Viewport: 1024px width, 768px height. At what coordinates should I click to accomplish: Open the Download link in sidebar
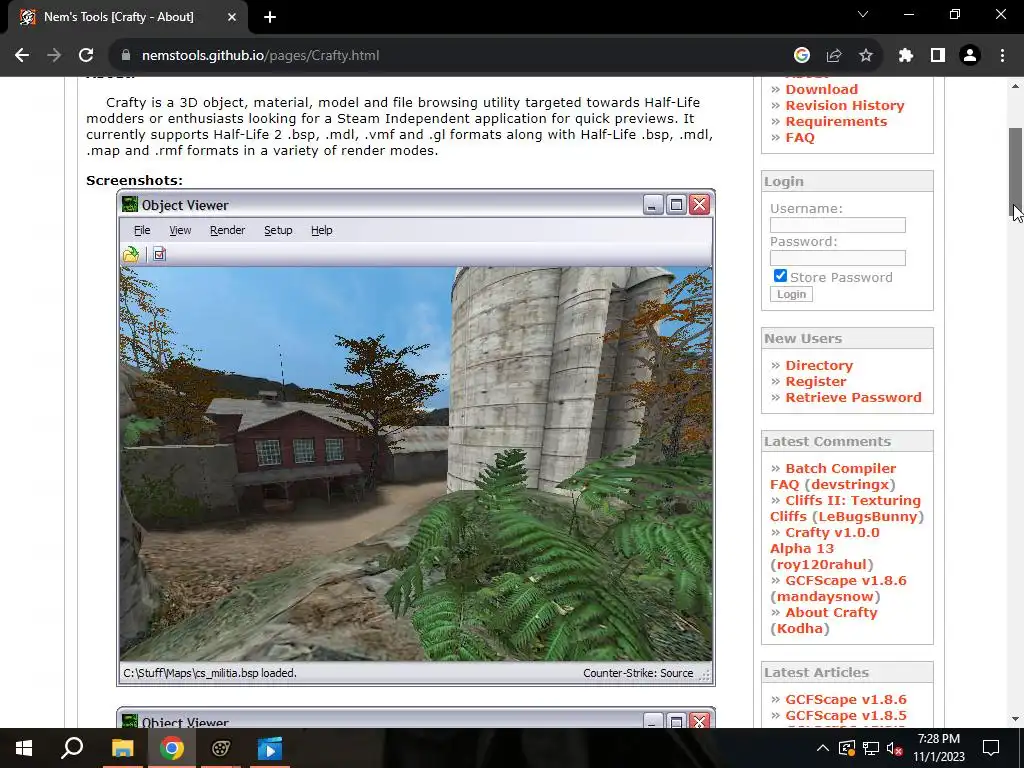click(x=822, y=89)
